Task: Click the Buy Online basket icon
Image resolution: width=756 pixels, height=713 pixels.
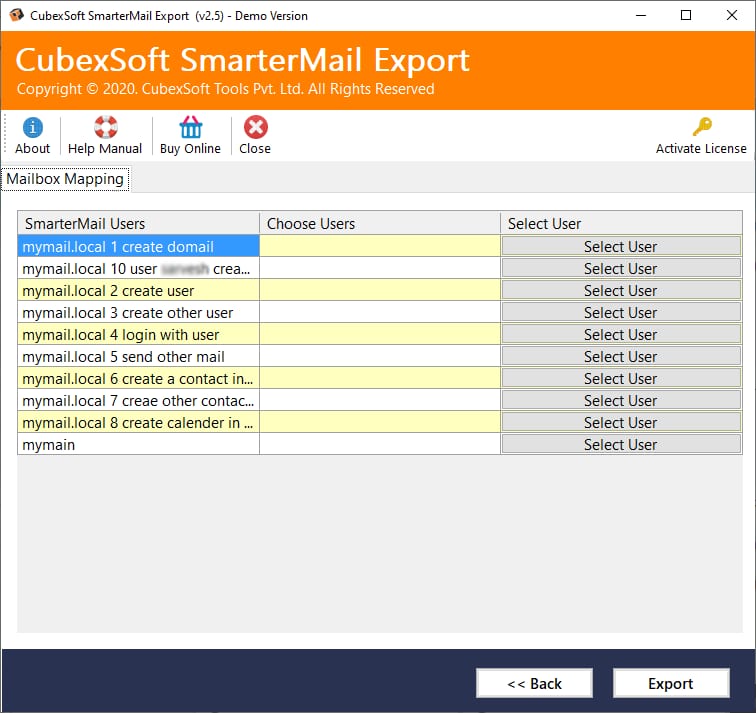Action: pos(190,127)
